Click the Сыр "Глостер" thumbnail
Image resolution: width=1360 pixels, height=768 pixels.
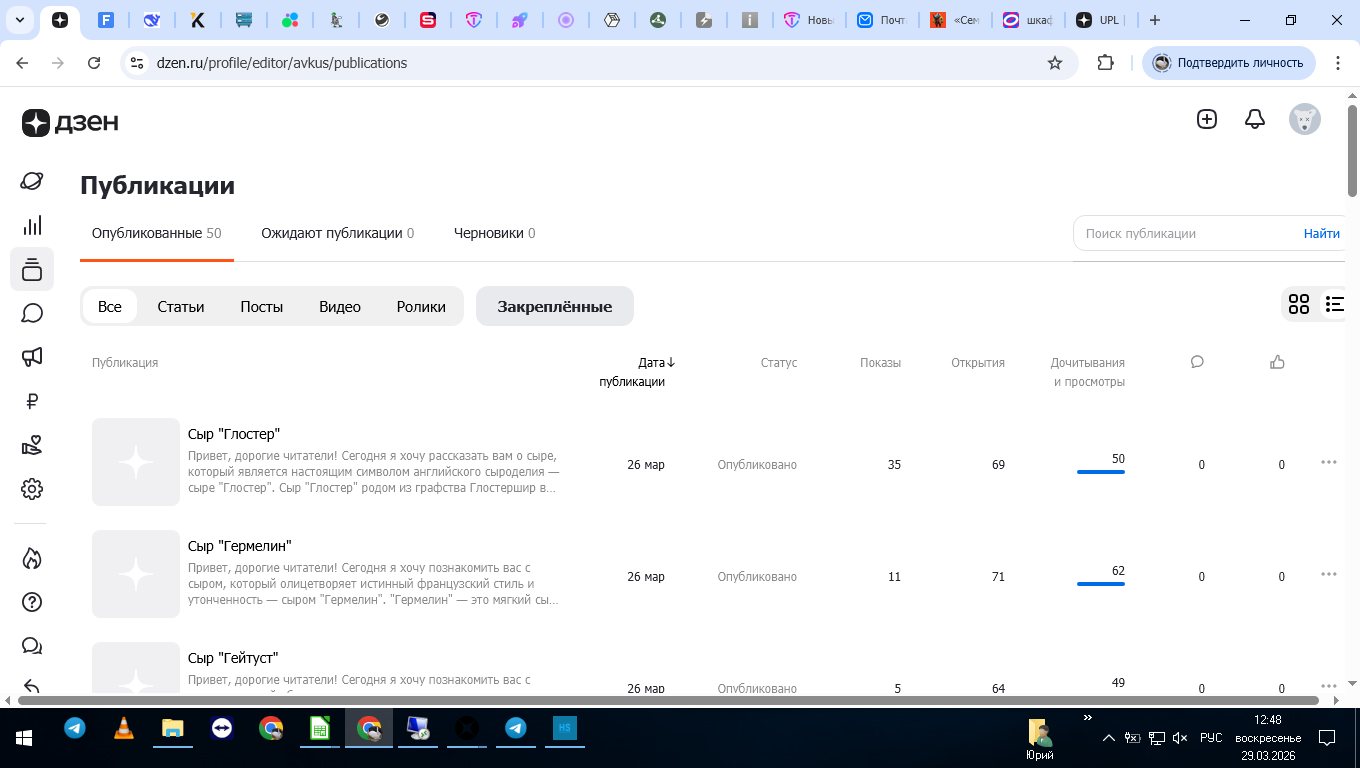136,462
